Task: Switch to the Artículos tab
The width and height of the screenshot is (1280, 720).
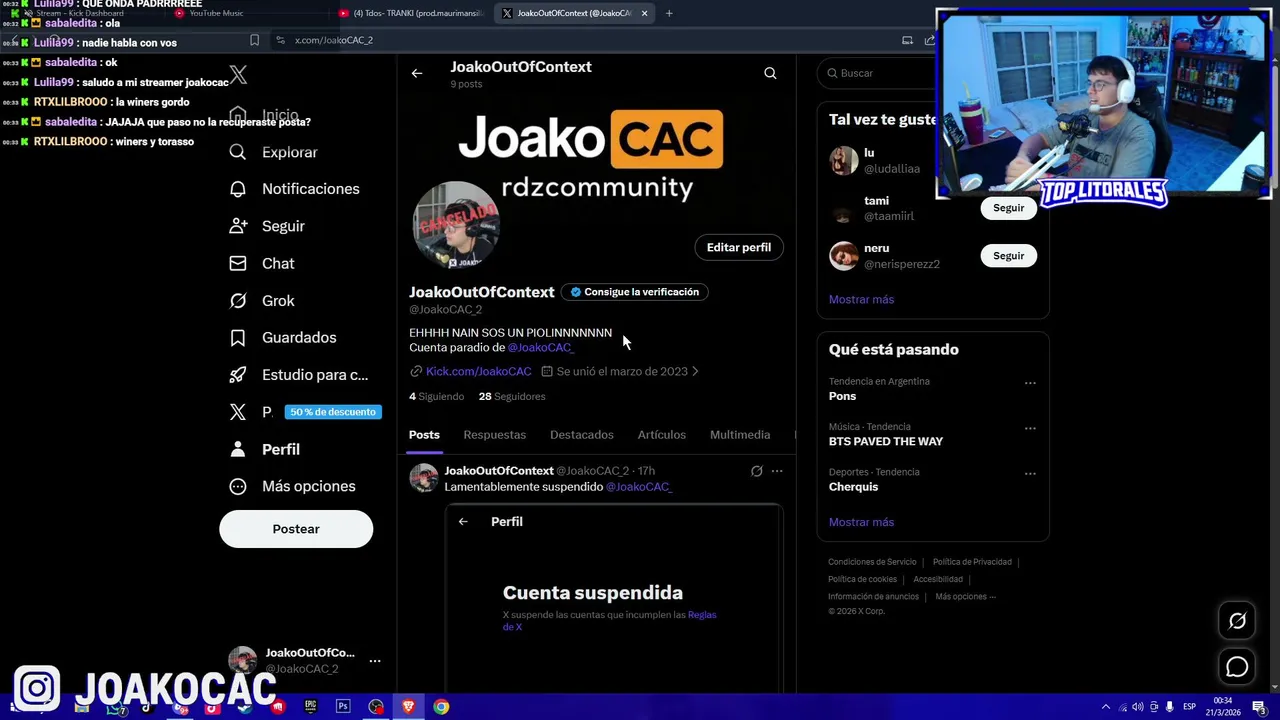Action: click(662, 435)
